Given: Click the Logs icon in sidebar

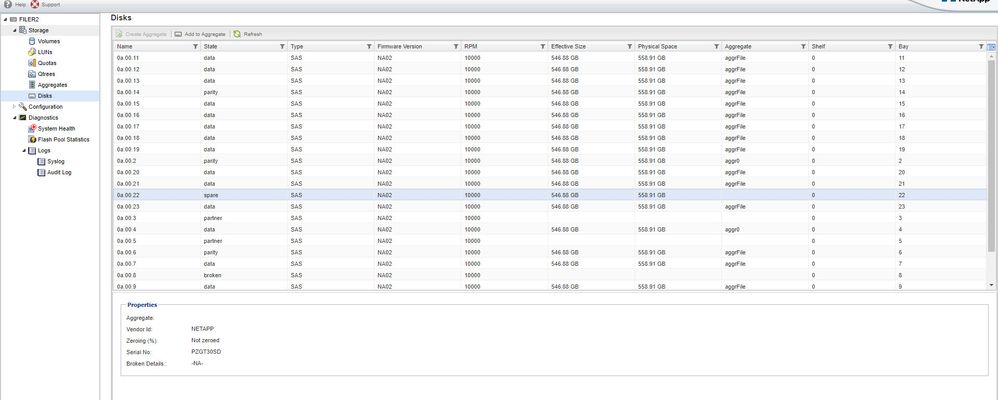Looking at the screenshot, I should pyautogui.click(x=32, y=150).
